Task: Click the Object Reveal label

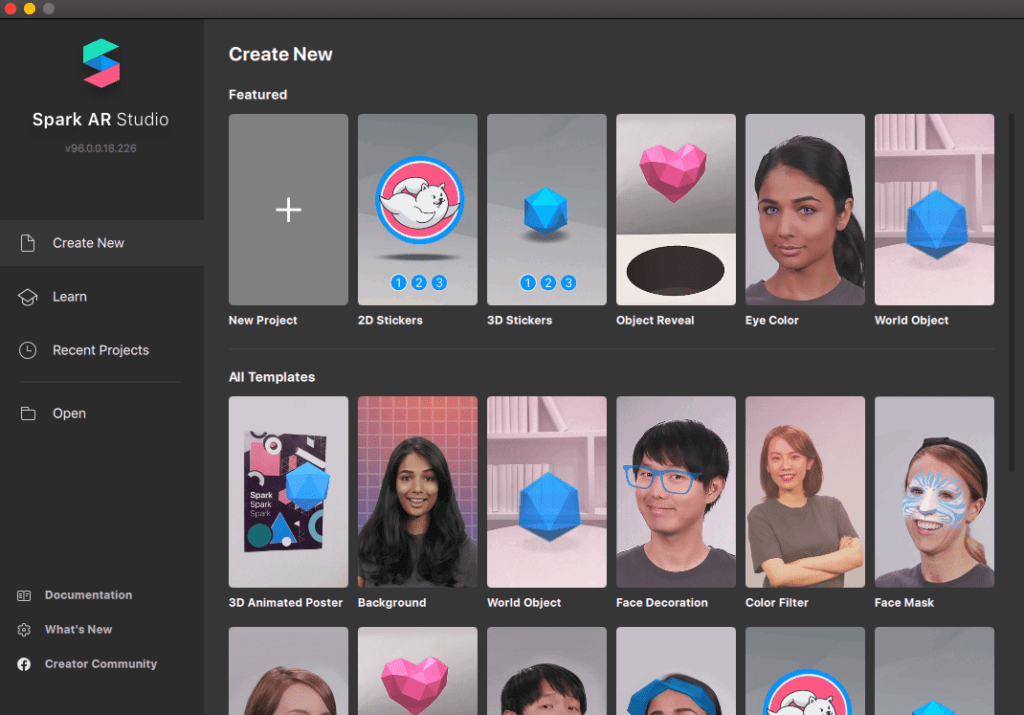Action: coord(655,320)
